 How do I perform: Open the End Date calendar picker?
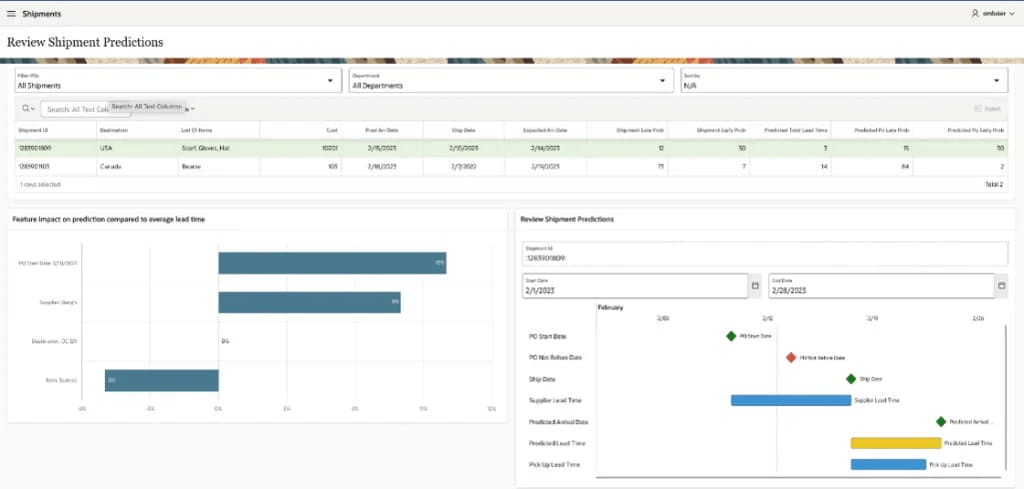(x=1001, y=286)
